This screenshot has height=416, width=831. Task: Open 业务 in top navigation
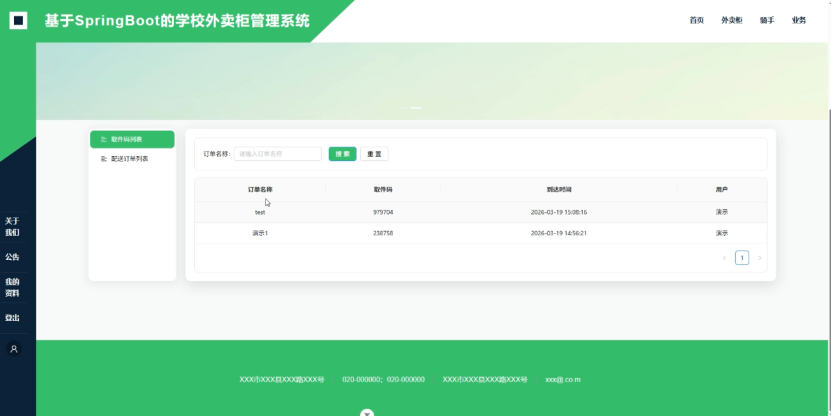[x=799, y=20]
